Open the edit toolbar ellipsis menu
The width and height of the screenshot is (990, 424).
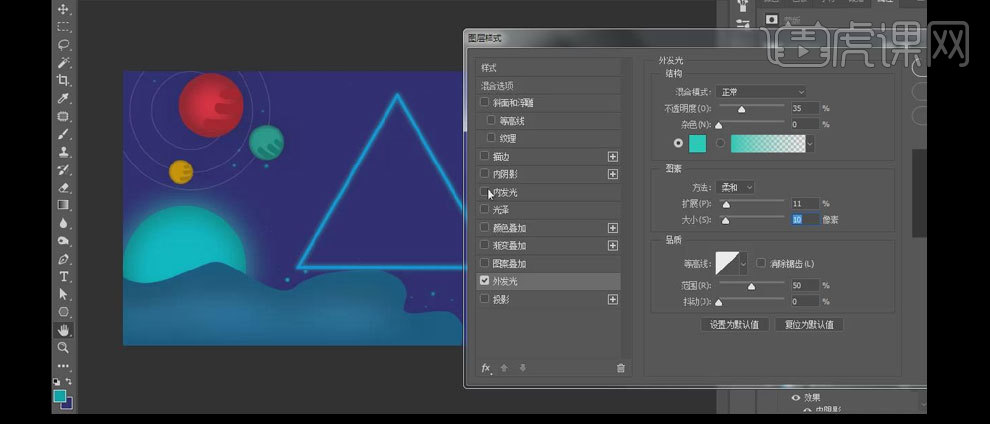coord(64,365)
